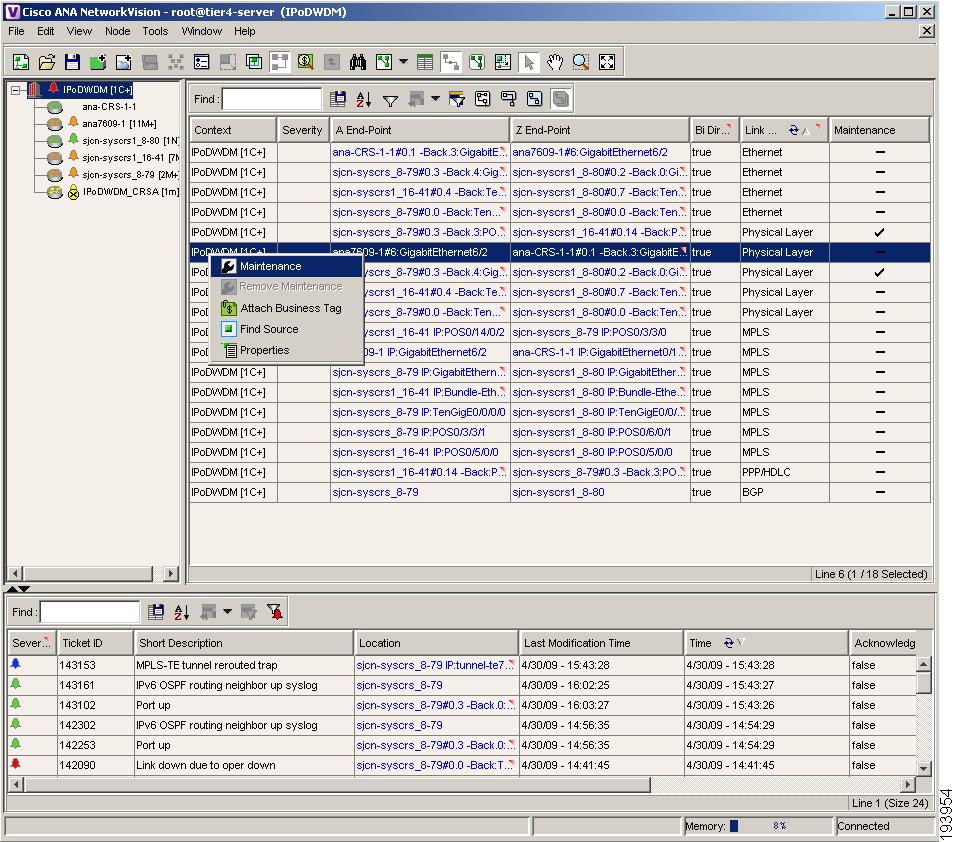Open the dropdown arrow in tickets toolbar
958x842 pixels.
(227, 611)
